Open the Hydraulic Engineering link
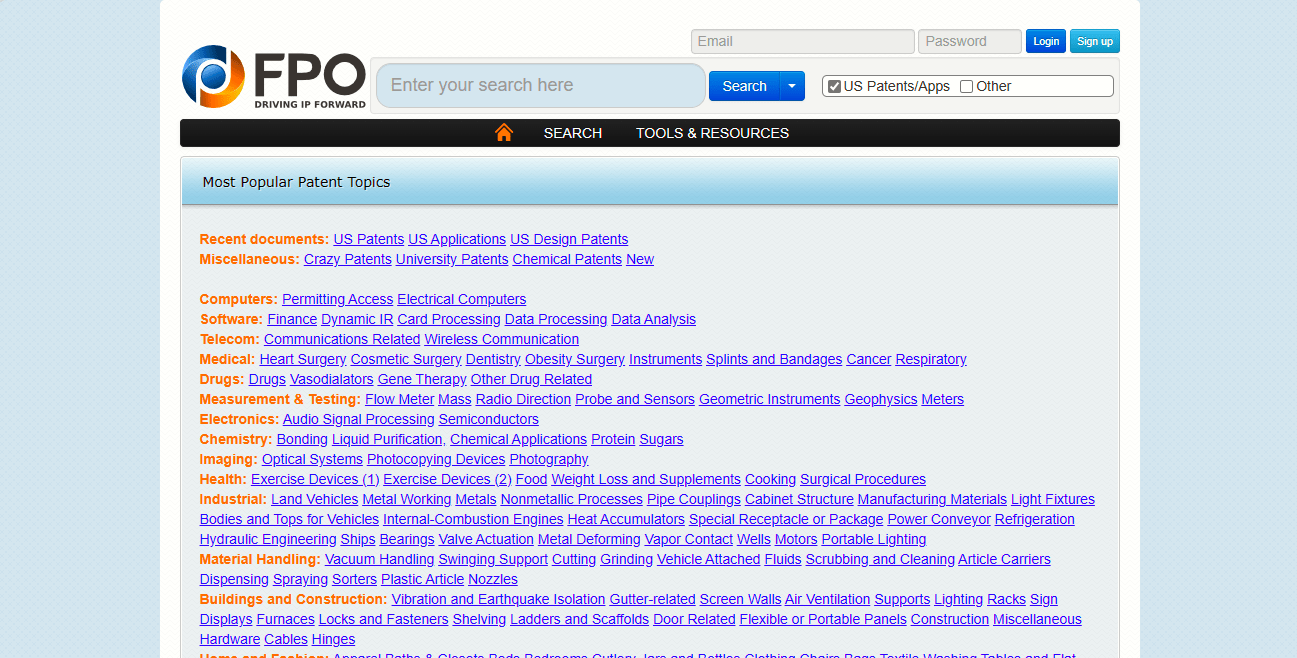Image resolution: width=1297 pixels, height=658 pixels. pyautogui.click(x=268, y=539)
